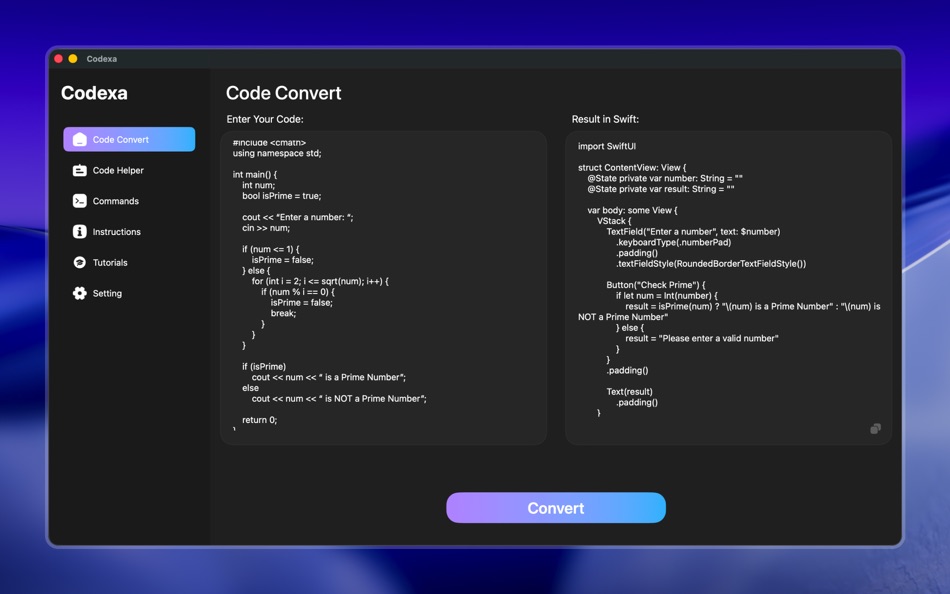Click the Commands terminal icon
950x594 pixels.
79,201
